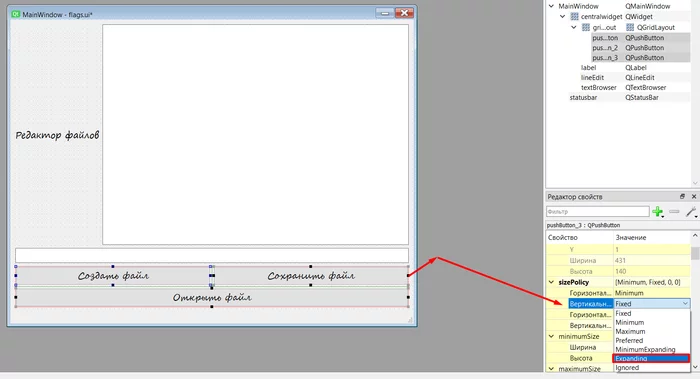
Task: Click the Открыть файл button
Action: [x=212, y=297]
